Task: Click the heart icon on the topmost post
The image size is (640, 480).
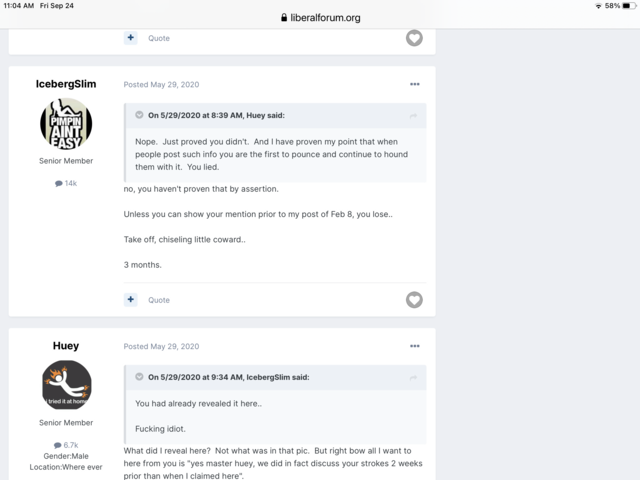Action: pyautogui.click(x=414, y=38)
